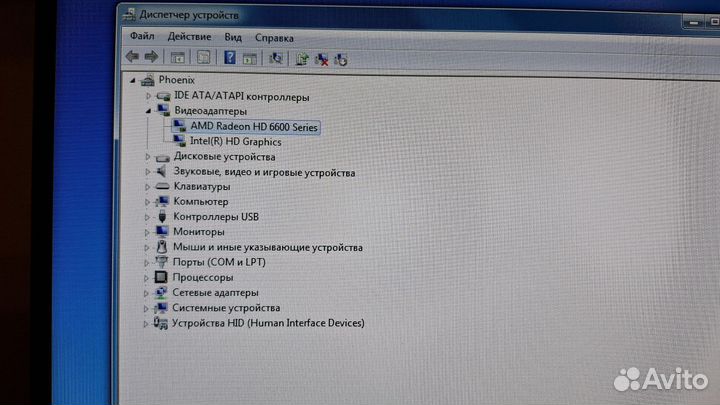The height and width of the screenshot is (405, 720).
Task: Click the Uninstall device toolbar icon
Action: 340,60
